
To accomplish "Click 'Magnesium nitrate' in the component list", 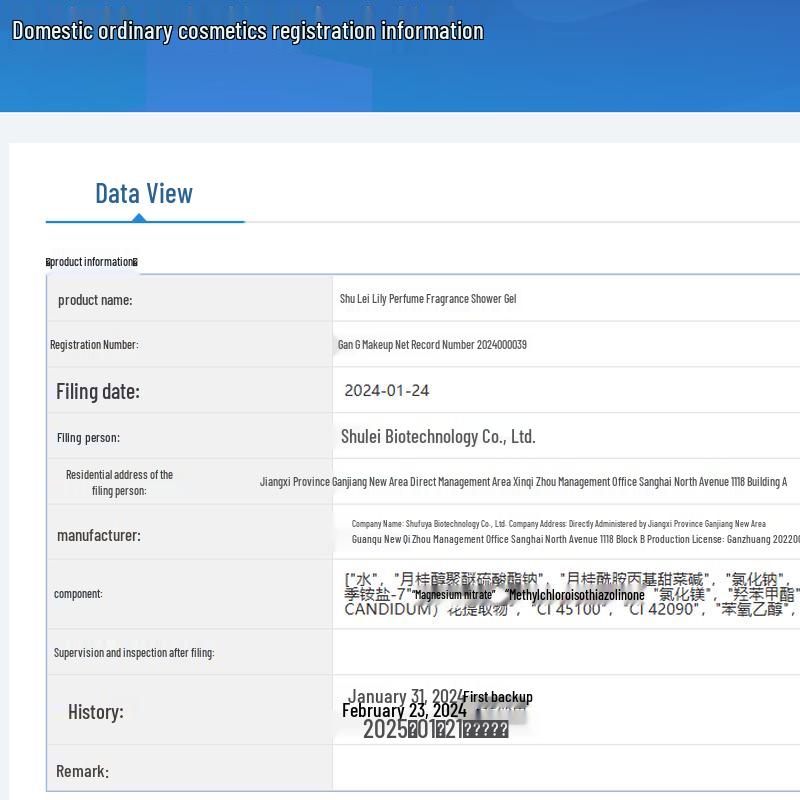I will 454,595.
